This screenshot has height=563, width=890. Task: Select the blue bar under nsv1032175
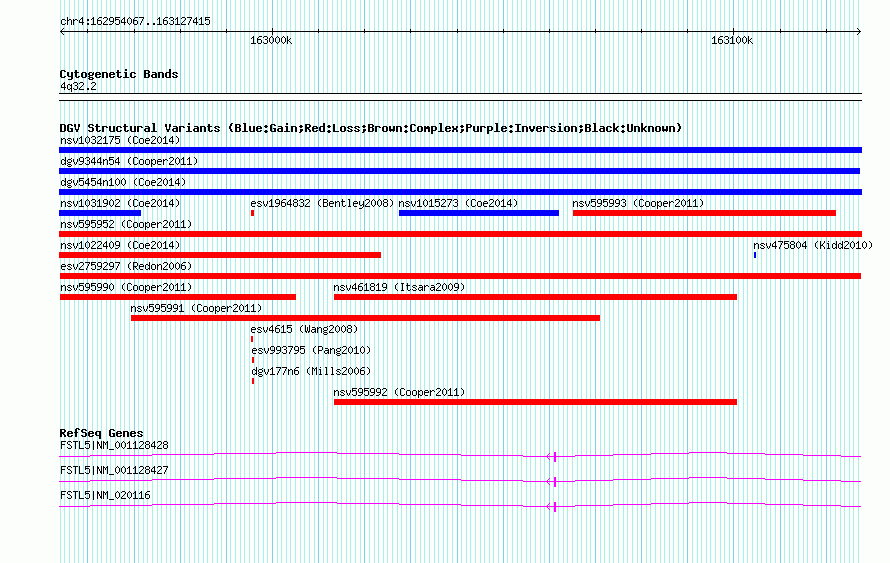point(460,150)
